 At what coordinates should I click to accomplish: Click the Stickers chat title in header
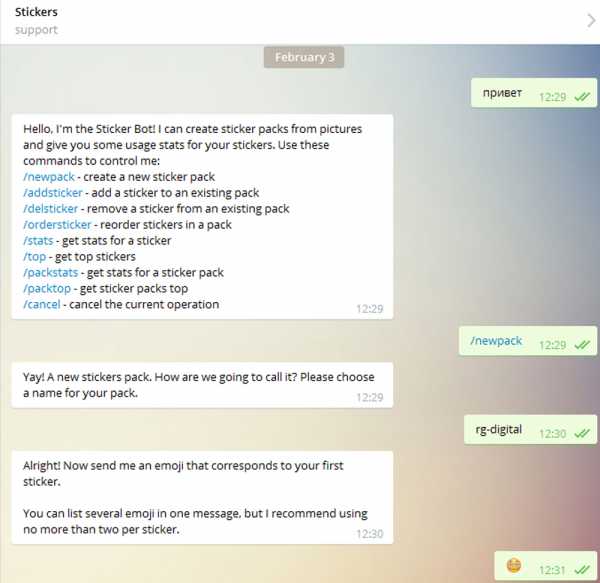pyautogui.click(x=36, y=12)
